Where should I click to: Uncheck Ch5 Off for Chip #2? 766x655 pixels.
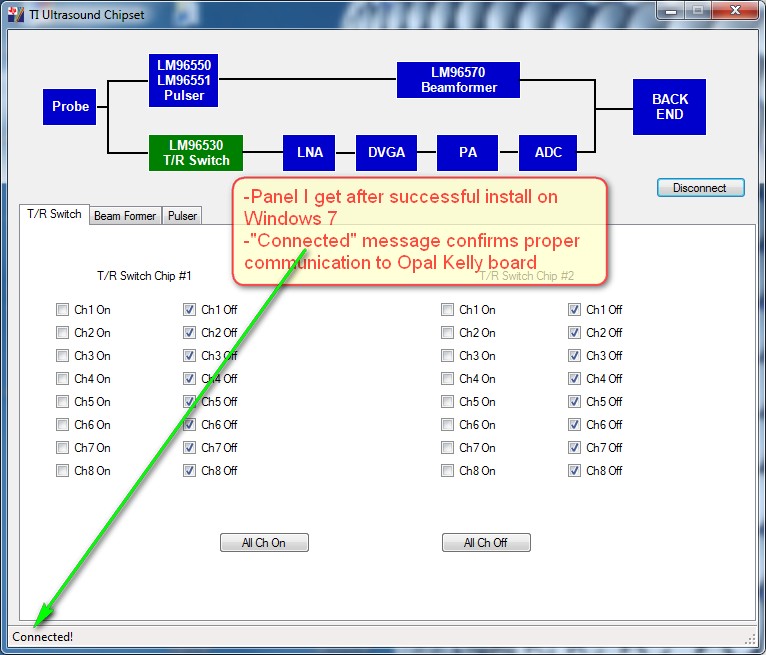pyautogui.click(x=574, y=401)
